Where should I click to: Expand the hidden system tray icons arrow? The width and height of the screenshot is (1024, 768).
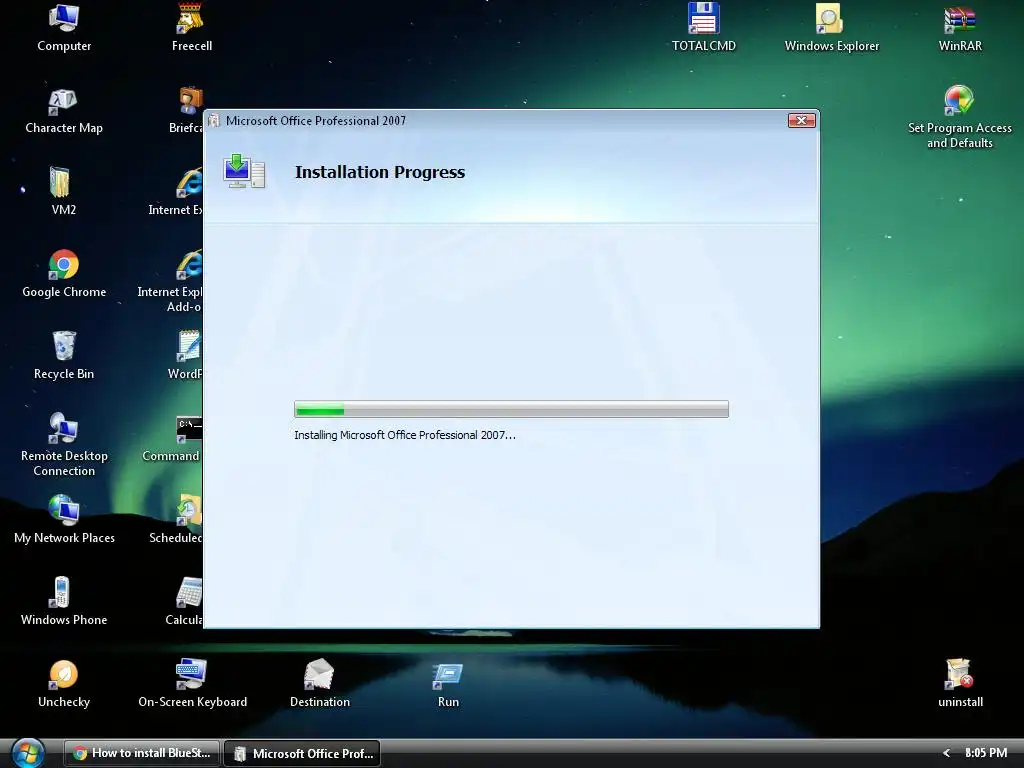click(x=946, y=753)
